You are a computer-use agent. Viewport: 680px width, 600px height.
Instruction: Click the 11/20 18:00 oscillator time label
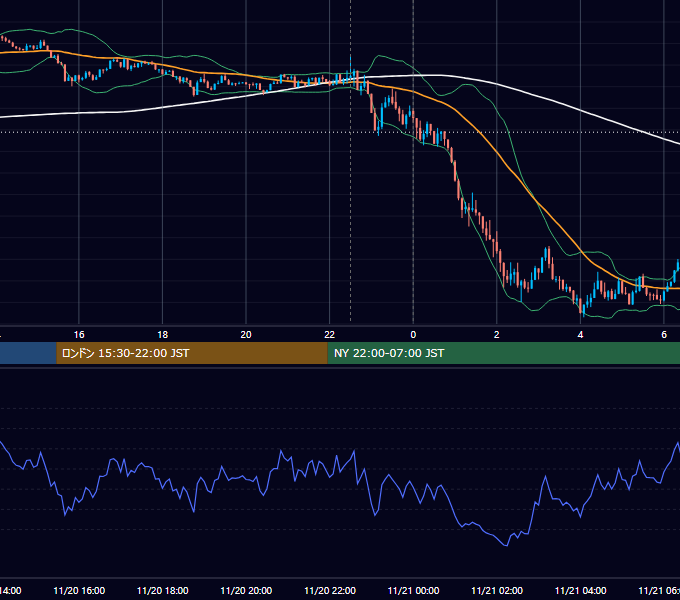point(163,590)
